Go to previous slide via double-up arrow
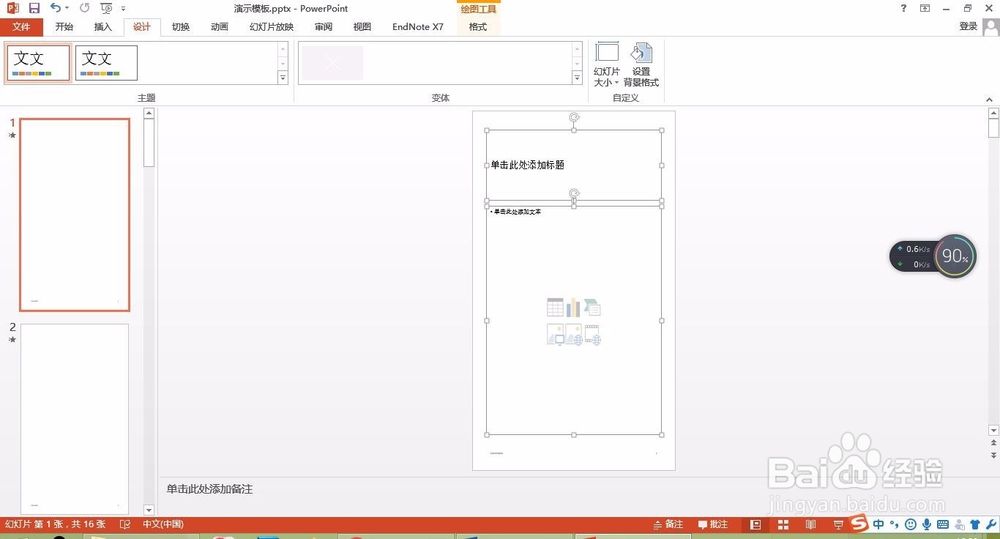This screenshot has width=1000, height=539. click(x=993, y=443)
